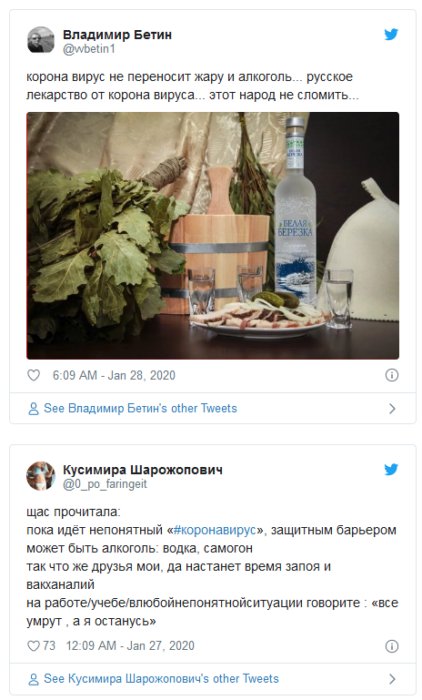Image resolution: width=422 pixels, height=700 pixels.
Task: Open info icon on Jan 27 tweet
Action: (x=392, y=646)
